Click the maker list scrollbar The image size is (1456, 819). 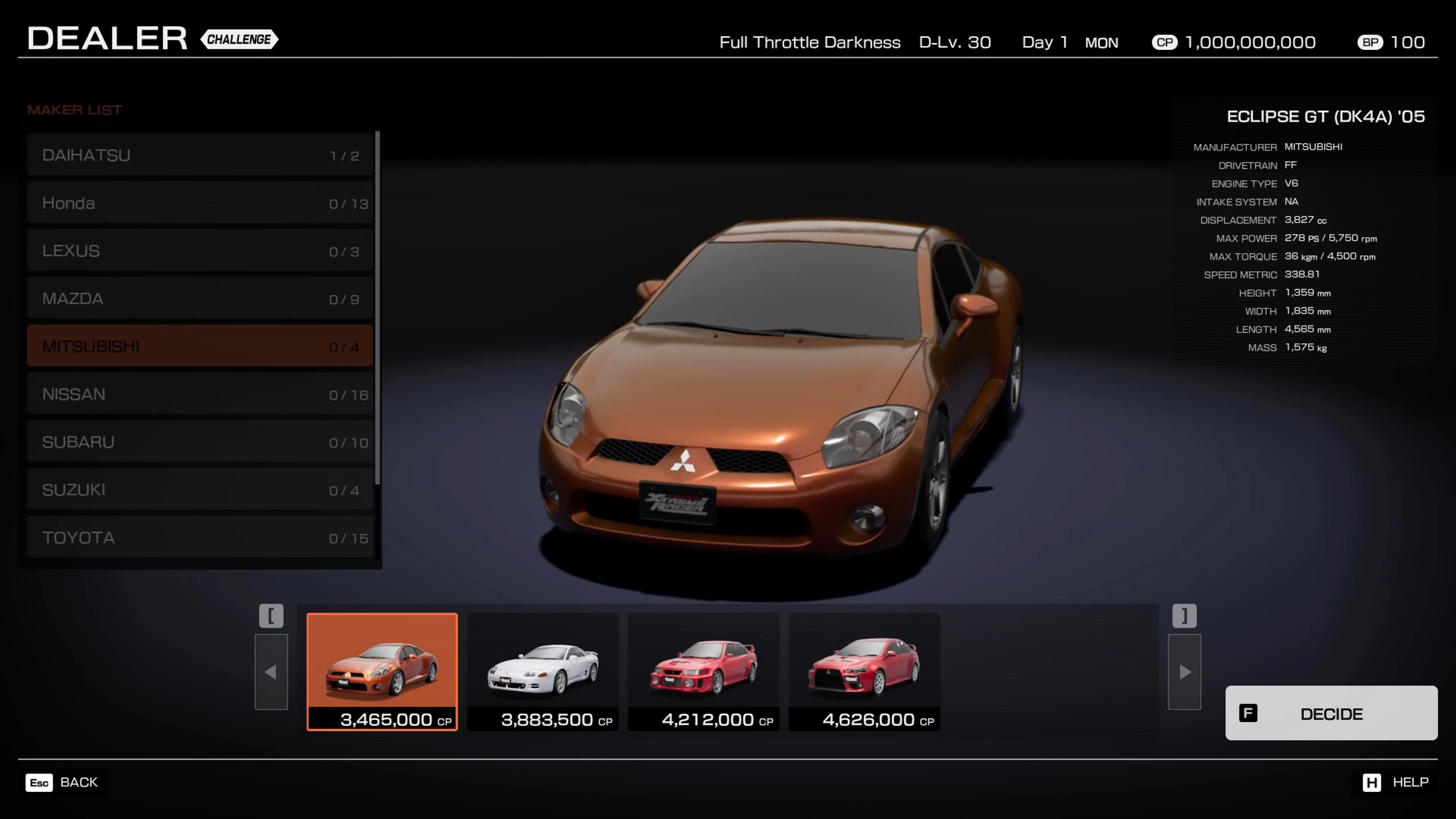tap(377, 308)
